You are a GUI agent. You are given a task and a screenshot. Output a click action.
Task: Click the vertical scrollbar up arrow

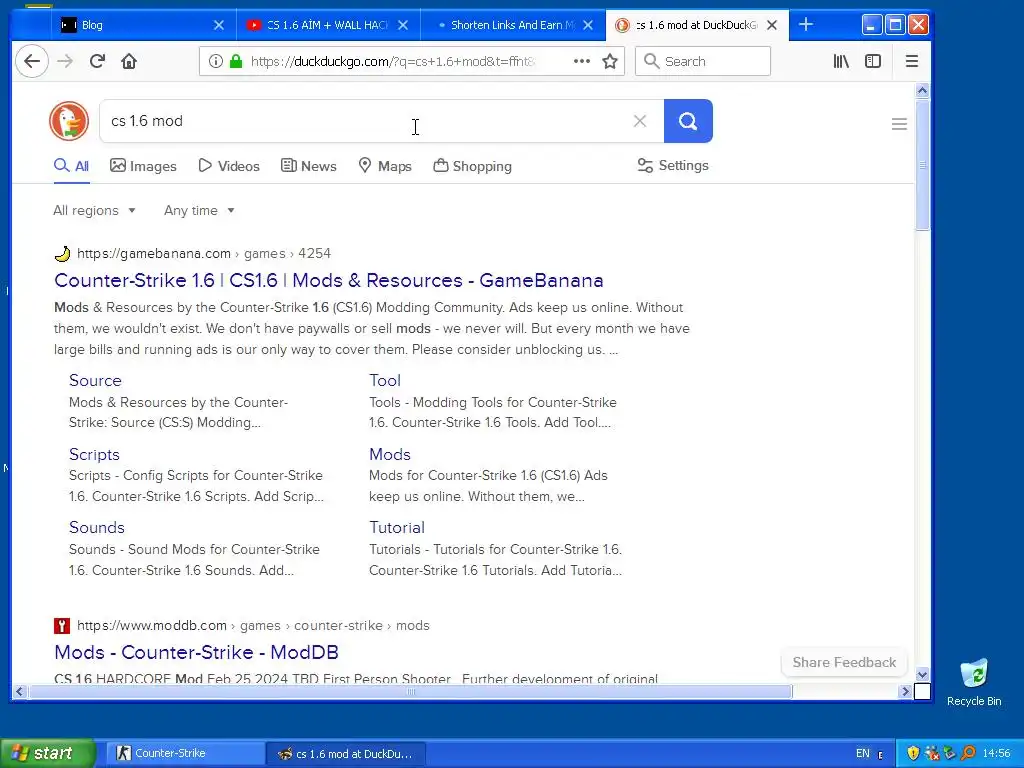(922, 91)
